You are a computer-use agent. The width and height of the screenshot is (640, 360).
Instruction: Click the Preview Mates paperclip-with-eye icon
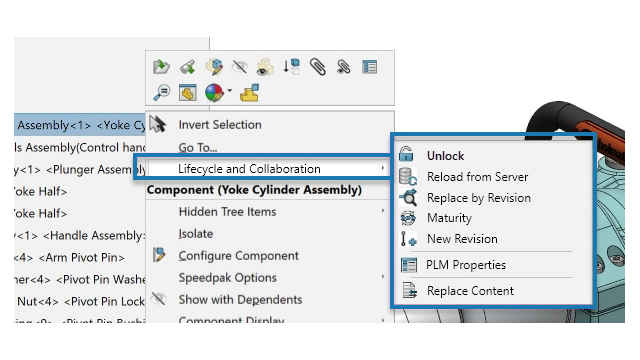click(343, 67)
